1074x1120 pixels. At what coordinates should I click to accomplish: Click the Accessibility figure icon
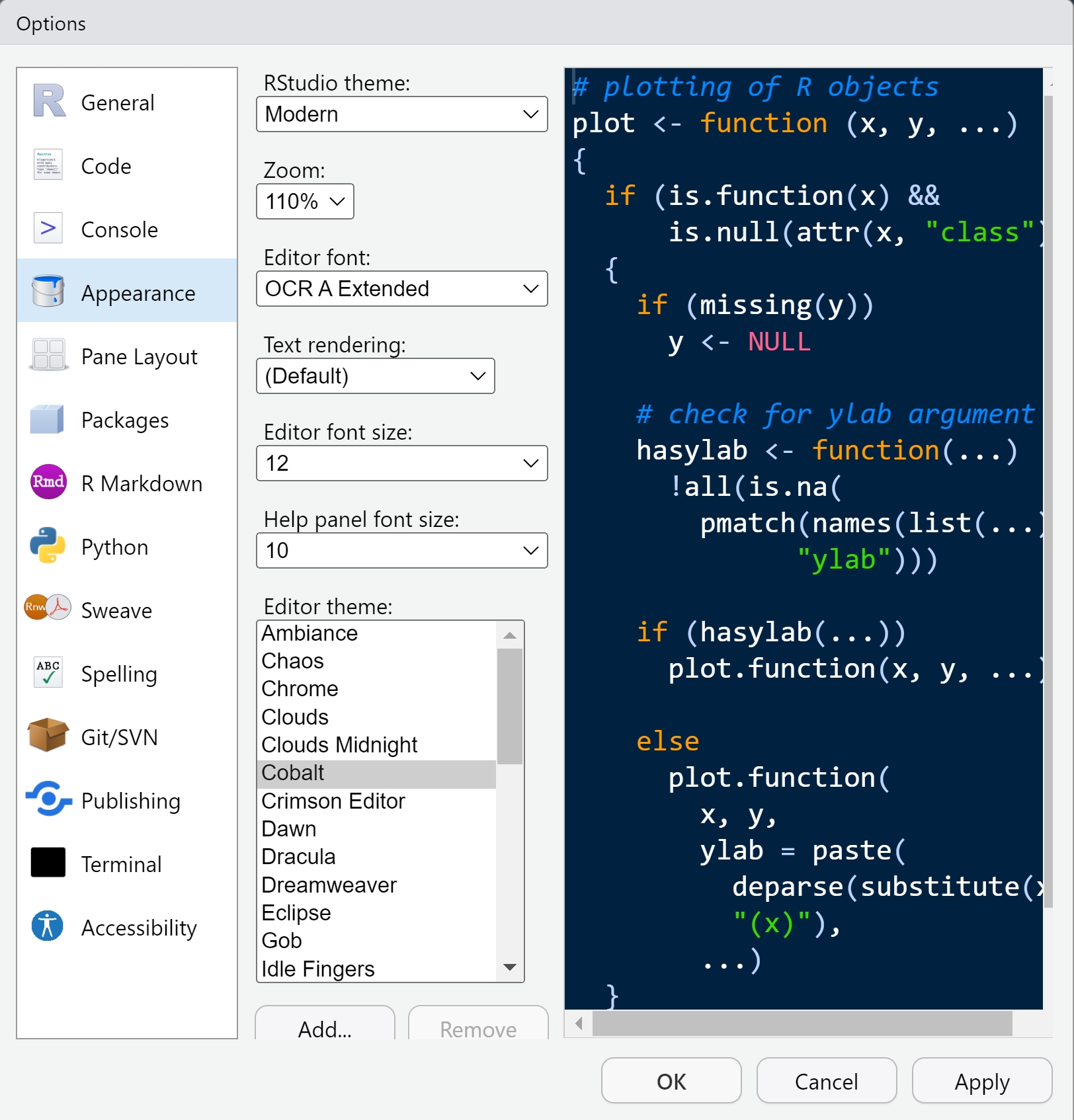(48, 926)
